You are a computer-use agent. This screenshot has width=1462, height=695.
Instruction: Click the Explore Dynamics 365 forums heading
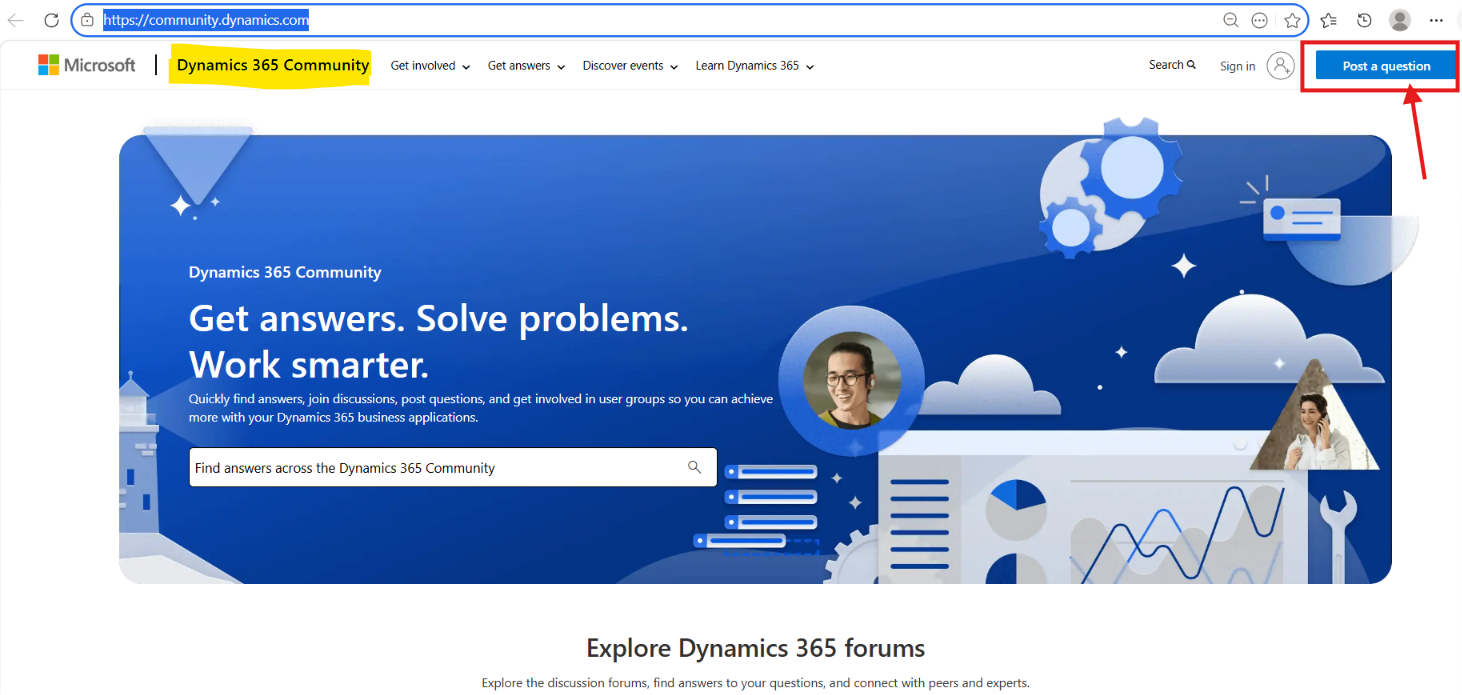point(755,648)
